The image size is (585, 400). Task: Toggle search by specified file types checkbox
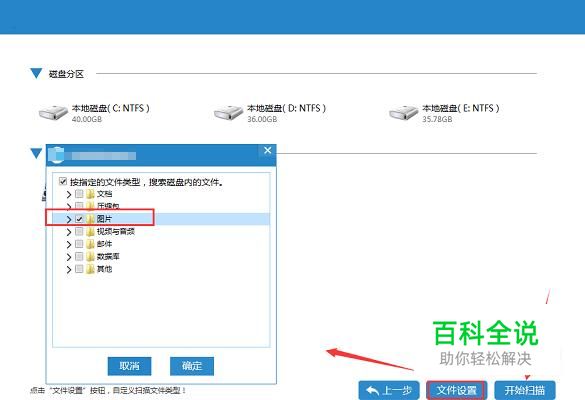(x=63, y=182)
